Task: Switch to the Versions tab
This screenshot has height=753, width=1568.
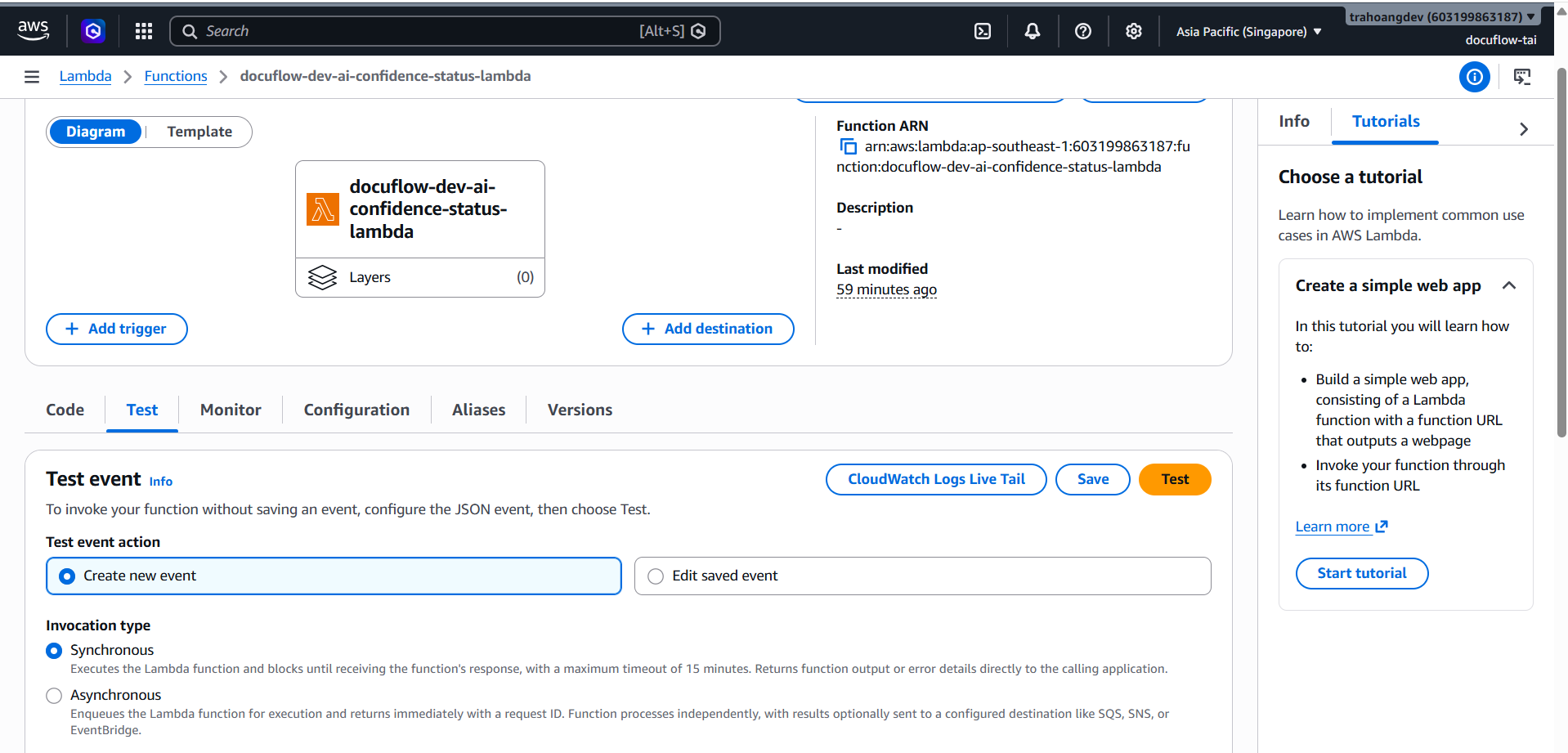Action: coord(580,410)
